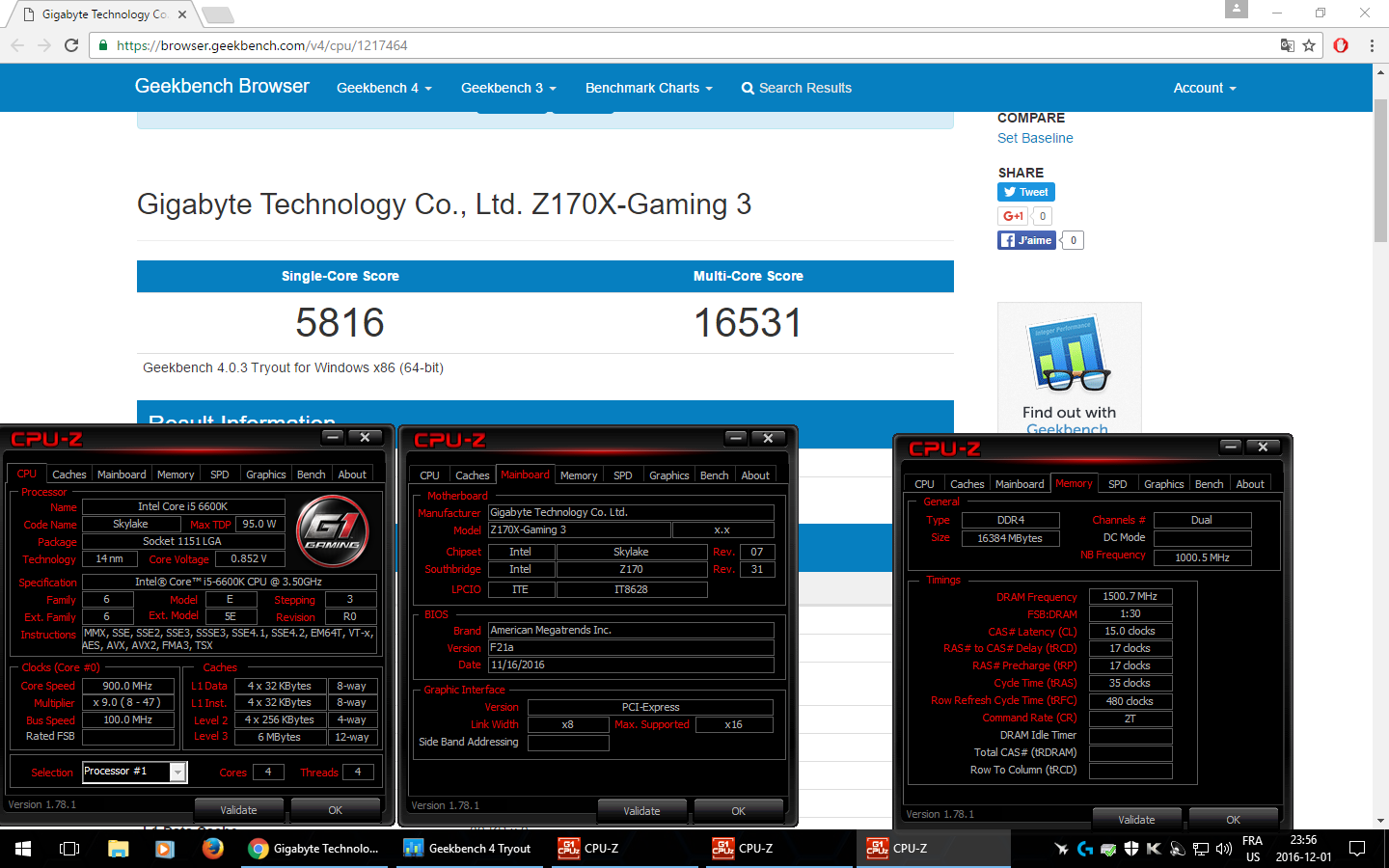Screen dimensions: 1389x868
Task: Click OK in the middle CPU-Z window
Action: click(x=738, y=811)
